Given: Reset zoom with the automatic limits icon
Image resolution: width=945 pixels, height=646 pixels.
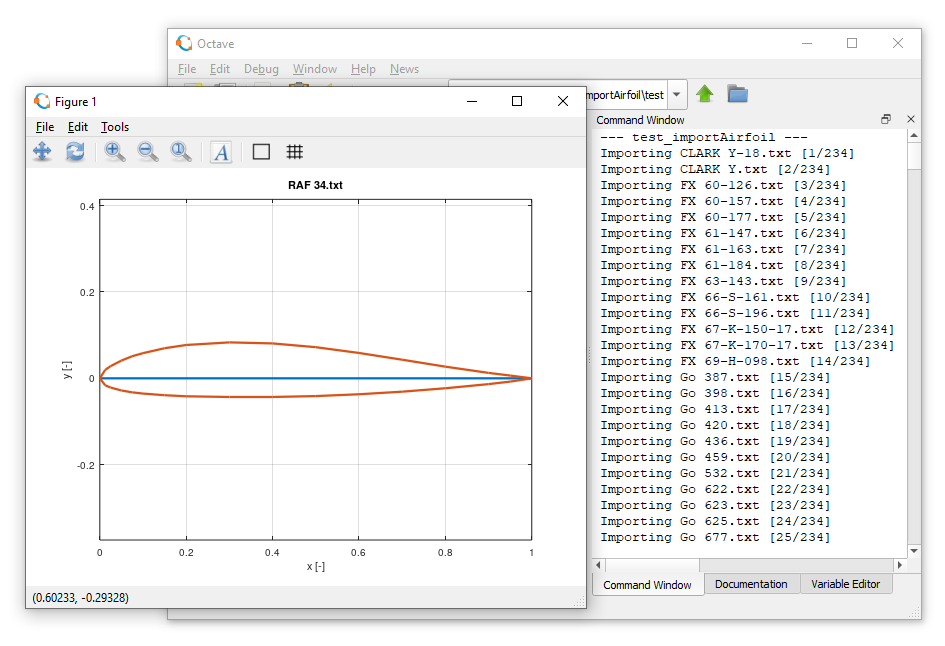Looking at the screenshot, I should pyautogui.click(x=181, y=151).
